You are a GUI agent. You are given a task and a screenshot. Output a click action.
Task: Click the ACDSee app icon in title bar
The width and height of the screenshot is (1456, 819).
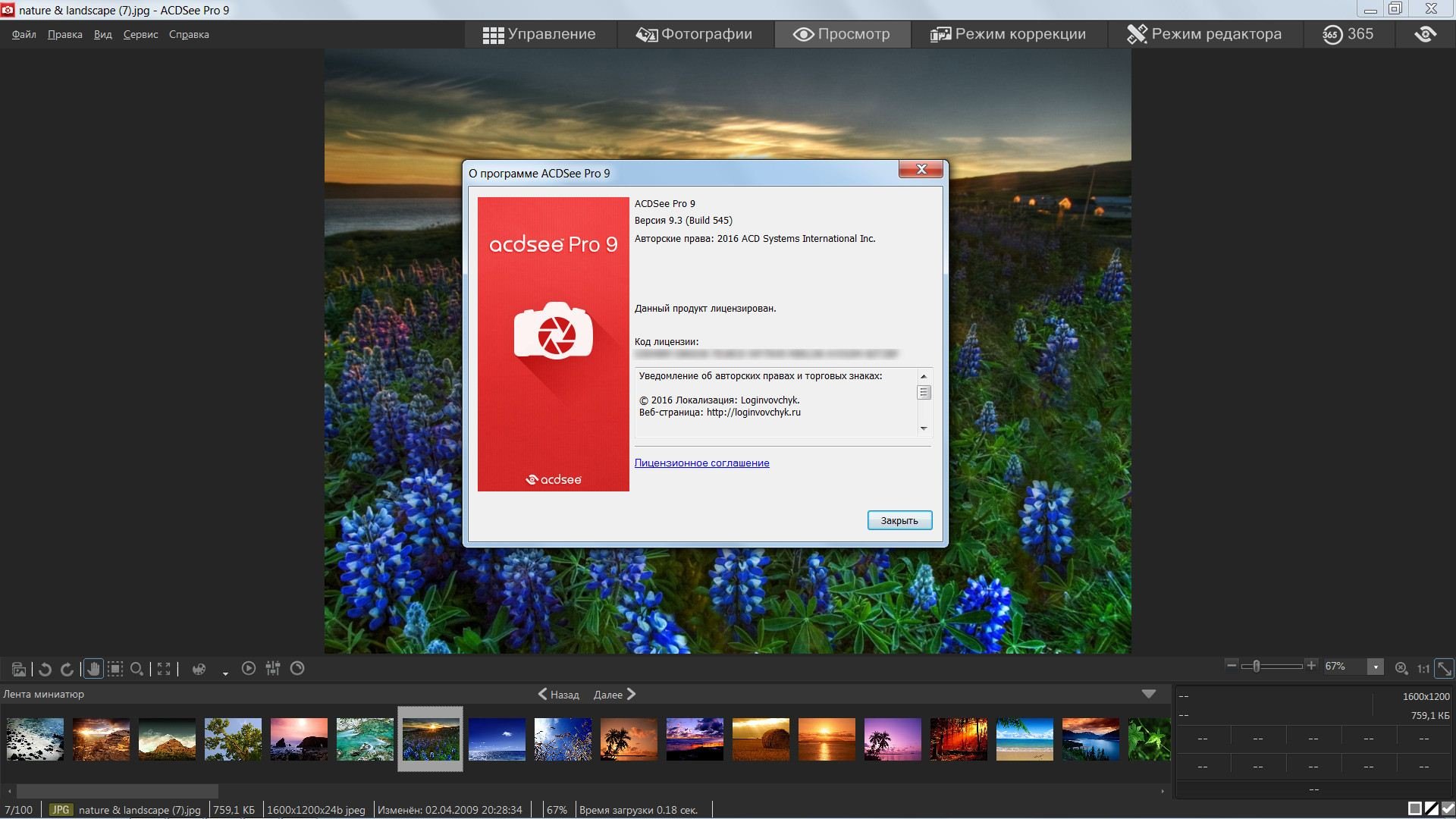pos(8,10)
